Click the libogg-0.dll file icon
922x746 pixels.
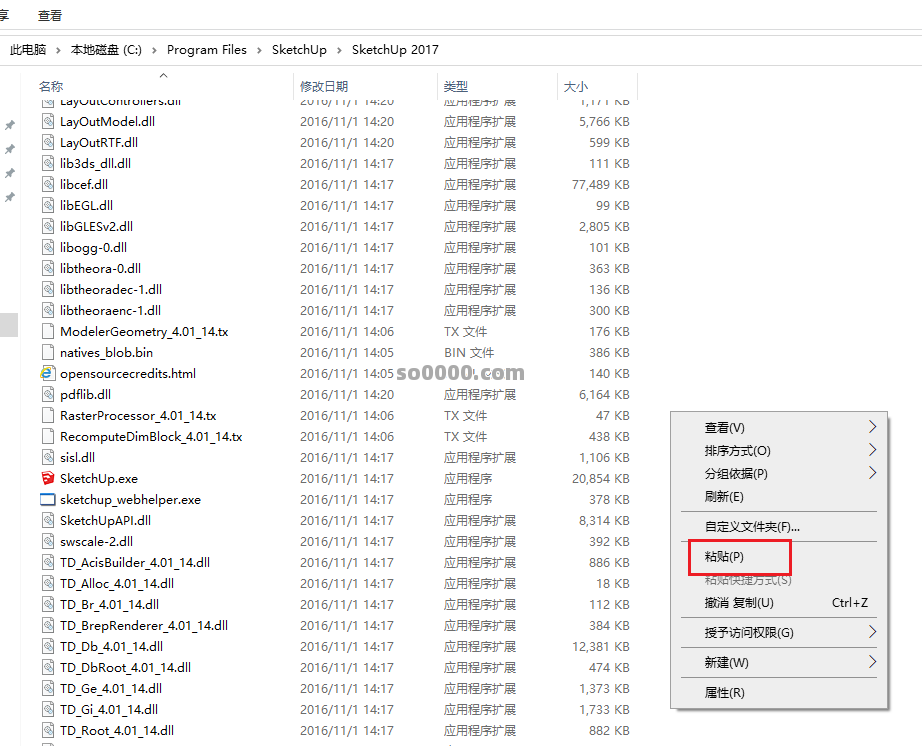pos(48,247)
